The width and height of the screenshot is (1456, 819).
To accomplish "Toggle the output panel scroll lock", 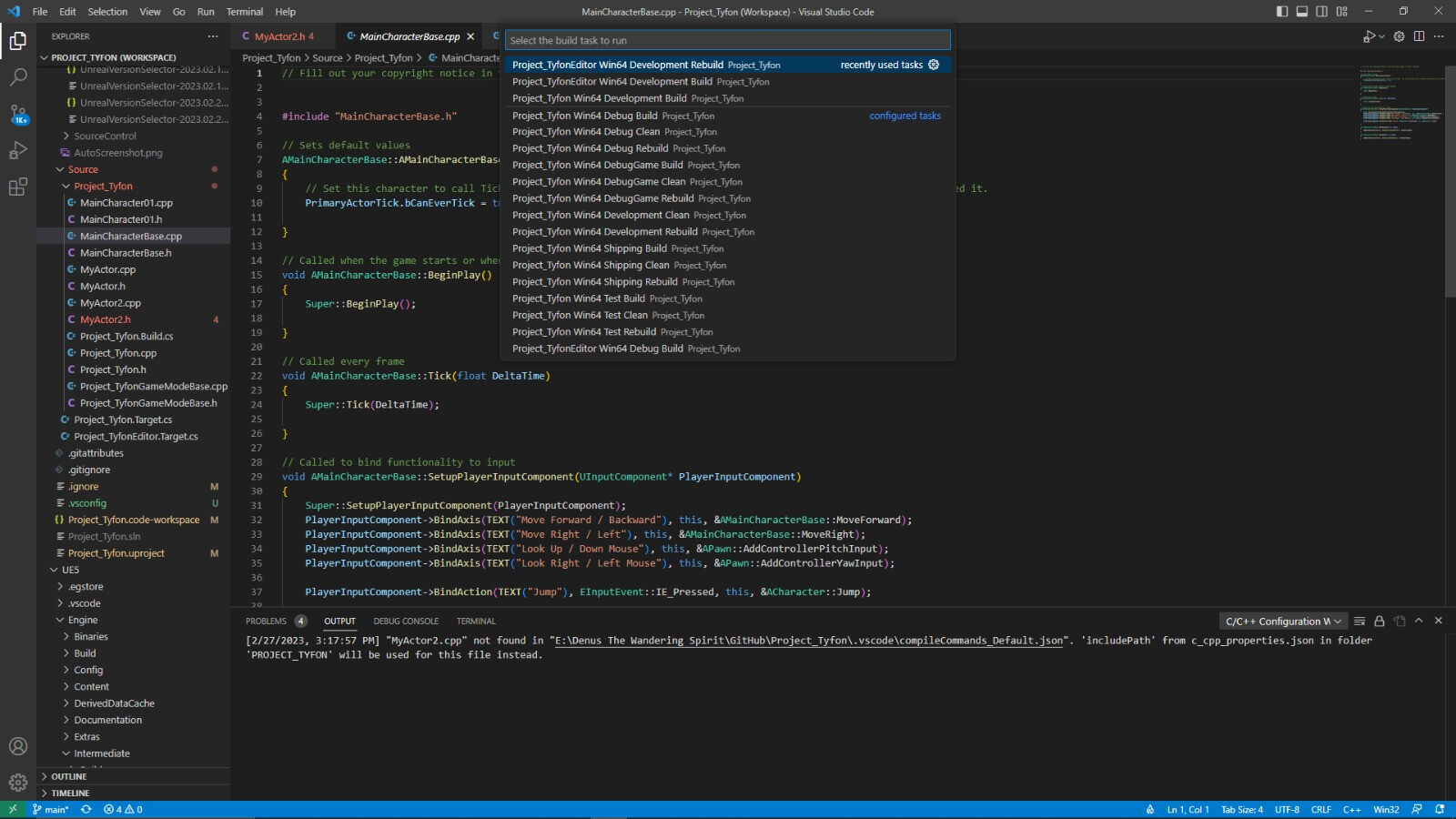I will click(x=1380, y=622).
